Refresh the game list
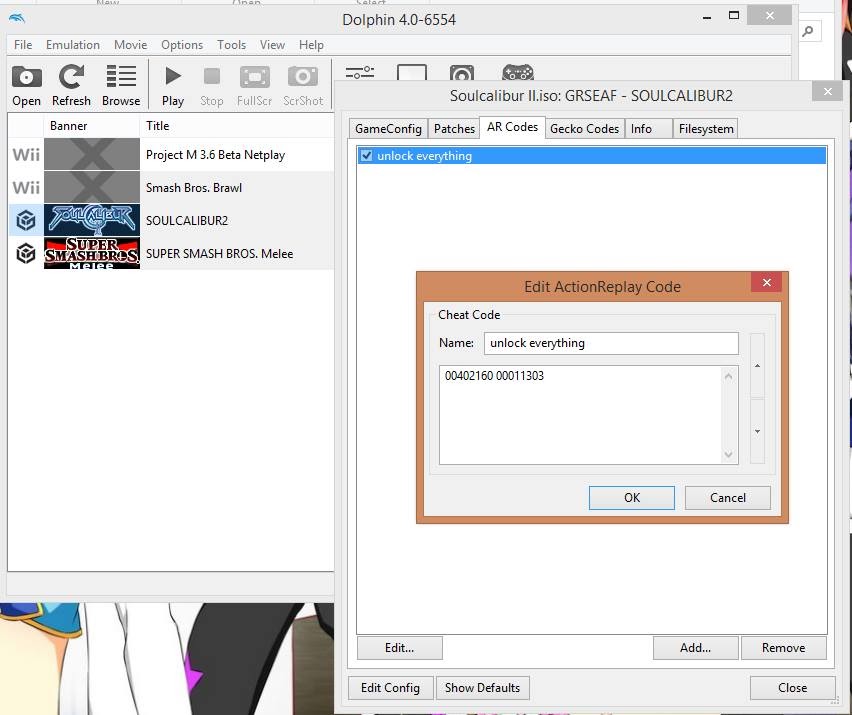 click(x=71, y=86)
